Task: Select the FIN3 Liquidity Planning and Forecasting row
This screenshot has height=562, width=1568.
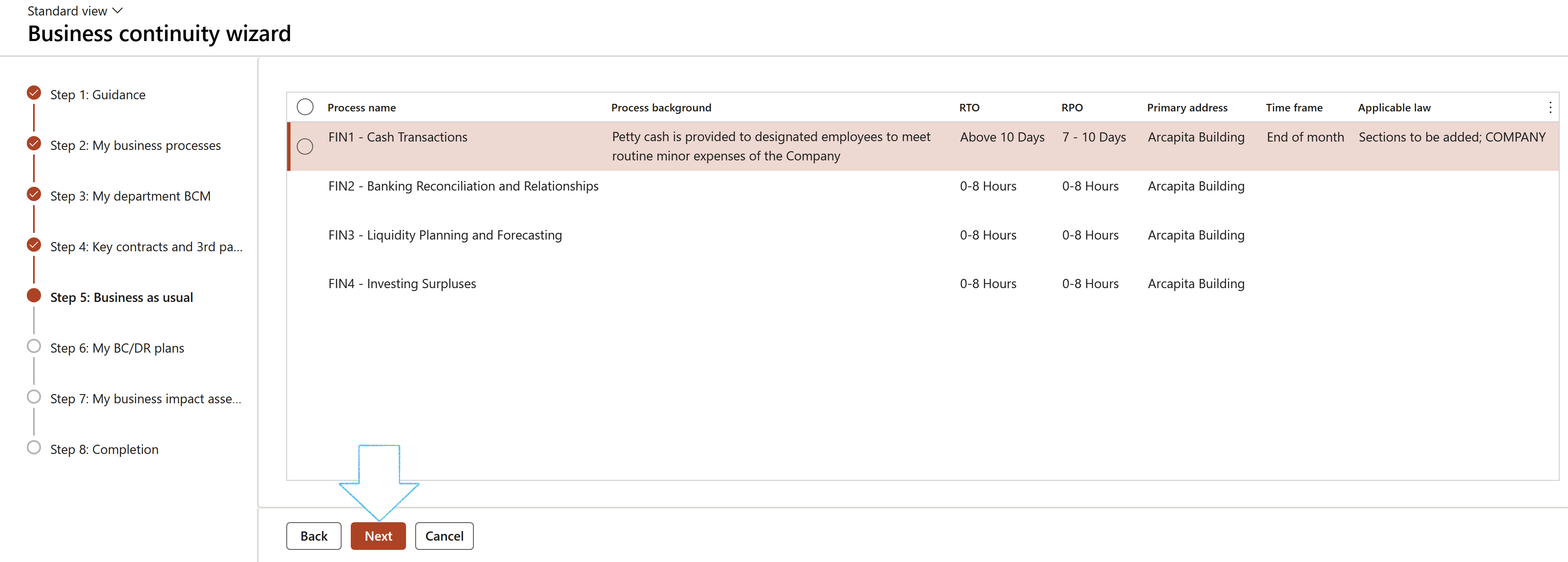Action: [x=445, y=235]
